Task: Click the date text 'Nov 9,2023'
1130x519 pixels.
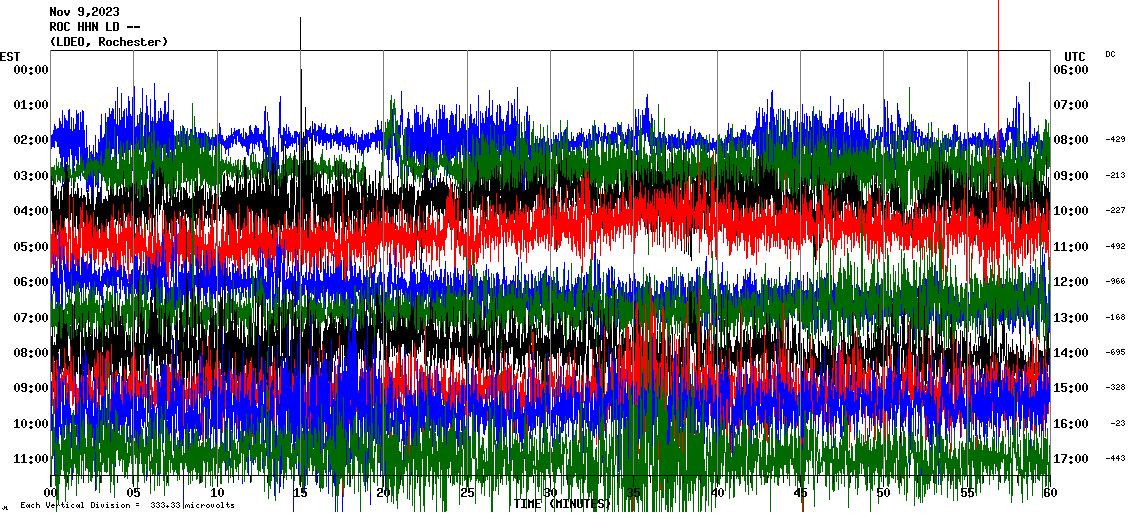Action: (x=84, y=12)
